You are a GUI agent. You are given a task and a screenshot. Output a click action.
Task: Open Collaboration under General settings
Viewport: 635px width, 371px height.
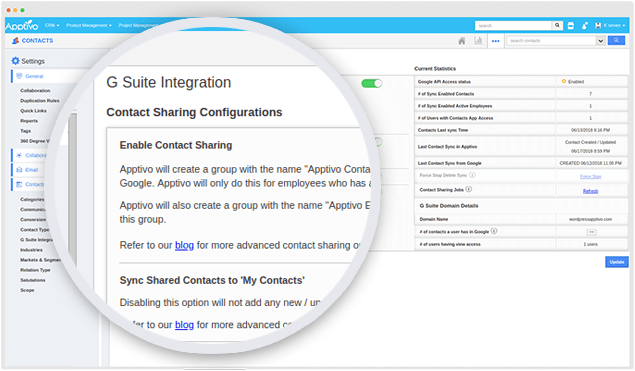click(35, 90)
